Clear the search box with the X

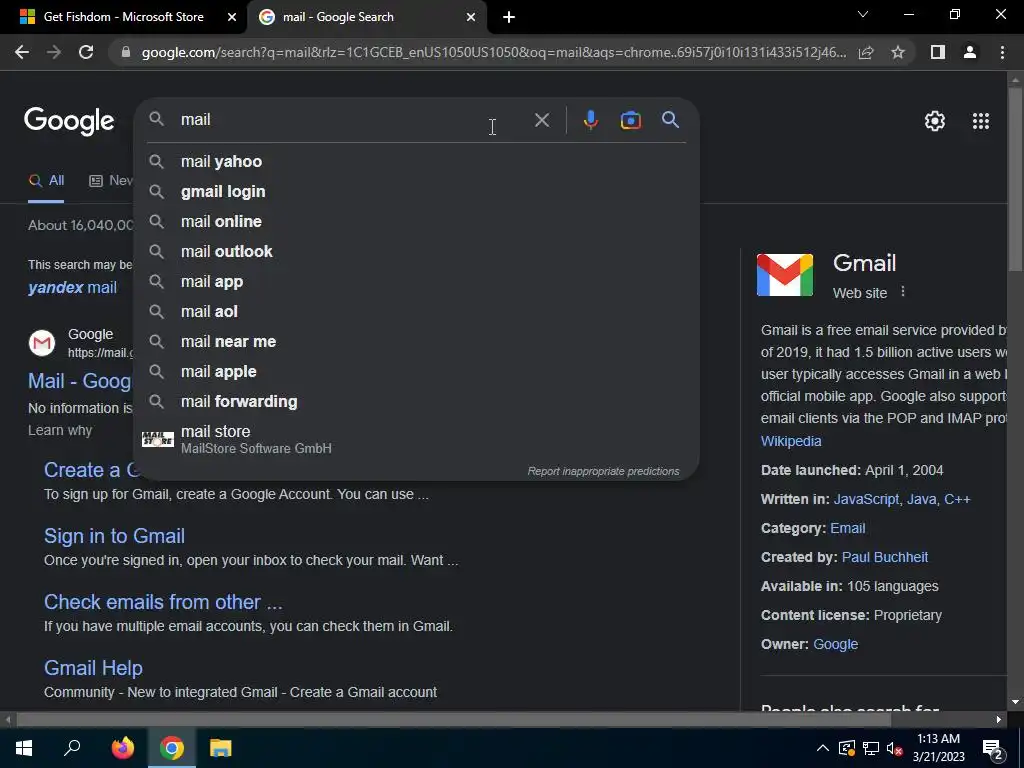[x=541, y=120]
